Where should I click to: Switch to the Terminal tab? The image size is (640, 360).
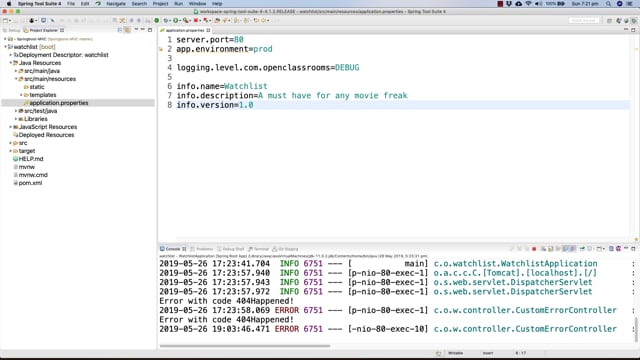(x=258, y=249)
